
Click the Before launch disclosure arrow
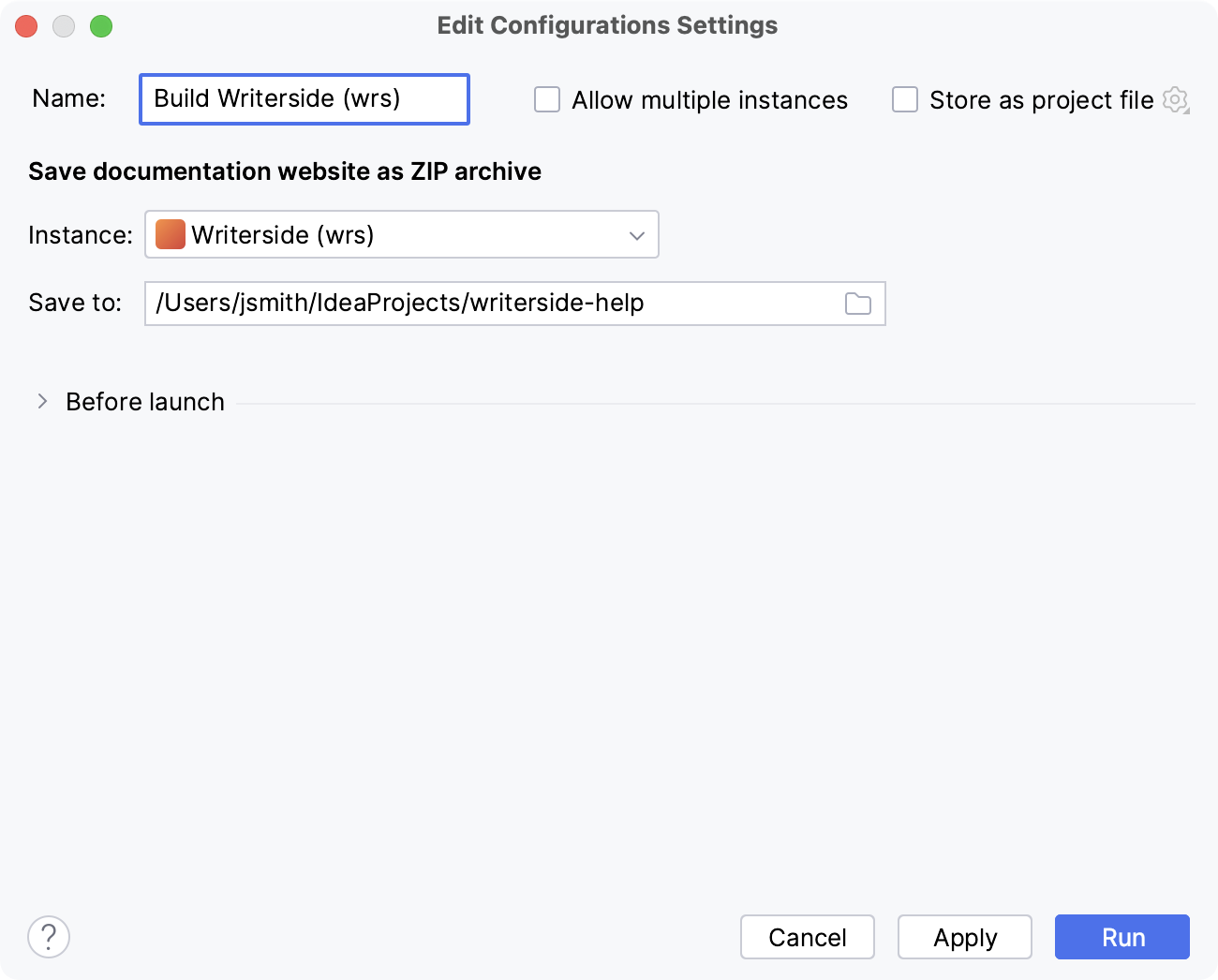[41, 401]
